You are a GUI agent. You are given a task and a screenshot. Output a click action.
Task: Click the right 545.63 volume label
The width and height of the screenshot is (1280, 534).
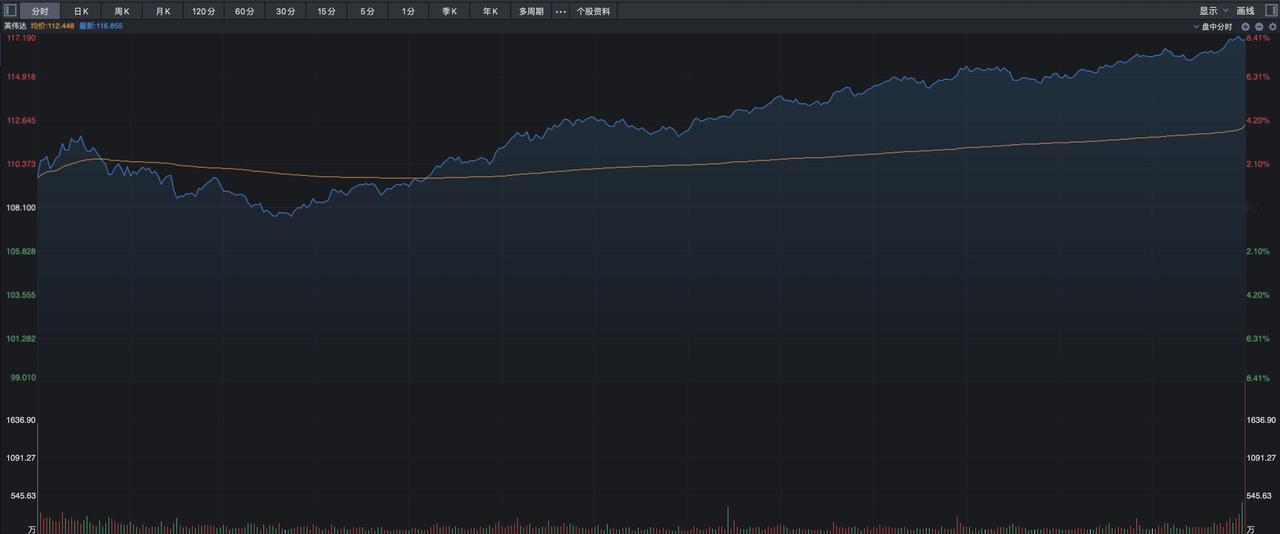(x=1258, y=496)
